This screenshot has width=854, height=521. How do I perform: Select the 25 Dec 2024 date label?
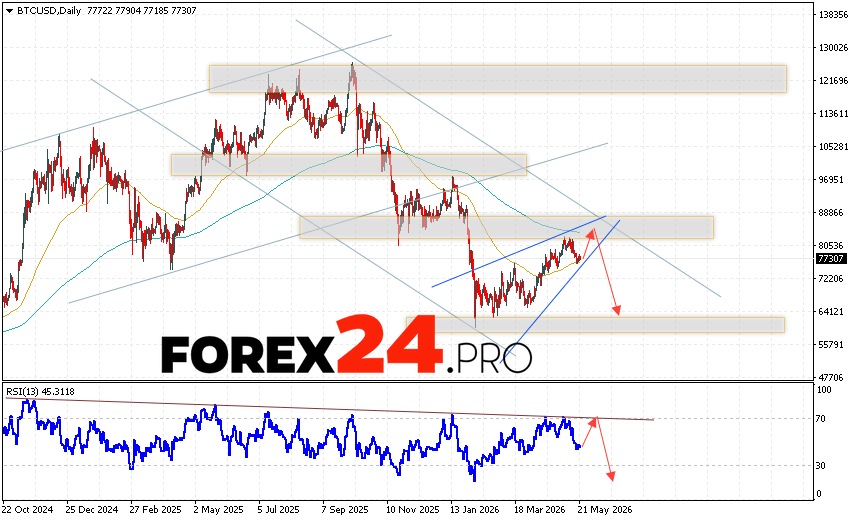(x=92, y=510)
